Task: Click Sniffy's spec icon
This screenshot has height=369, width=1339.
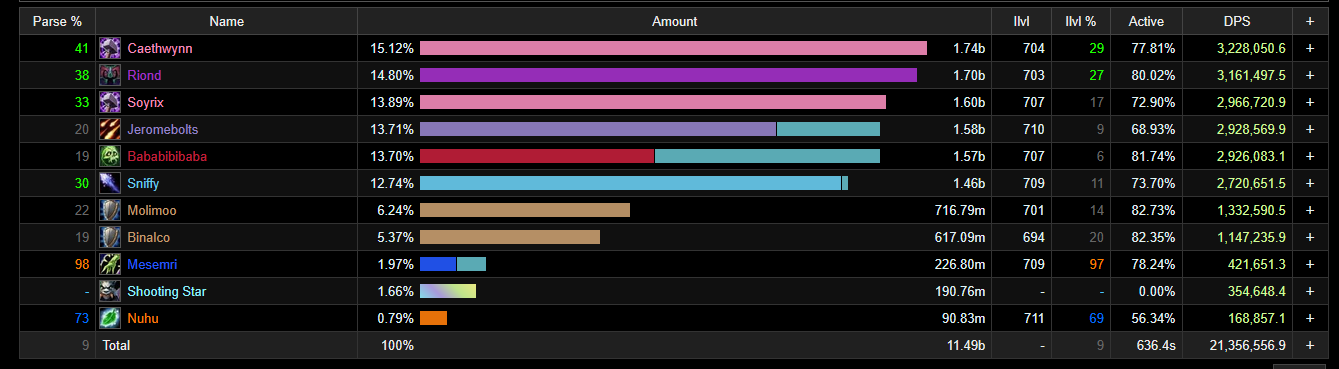Action: point(110,183)
